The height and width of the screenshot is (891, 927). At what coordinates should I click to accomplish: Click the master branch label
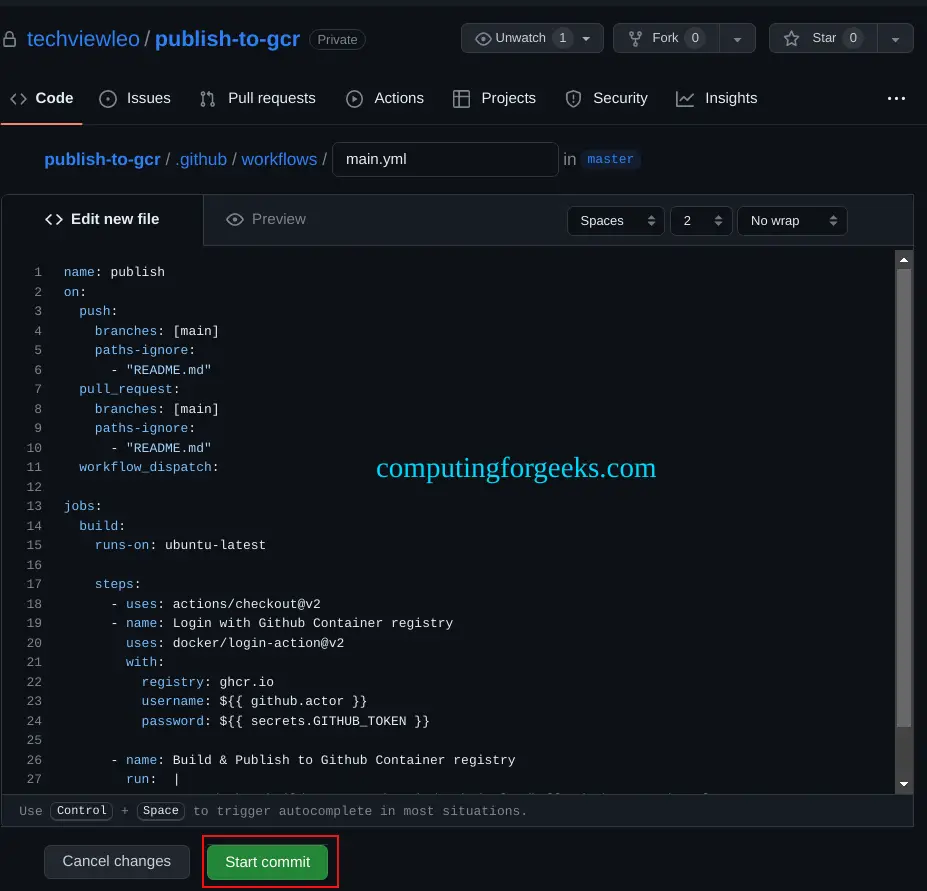(x=610, y=159)
